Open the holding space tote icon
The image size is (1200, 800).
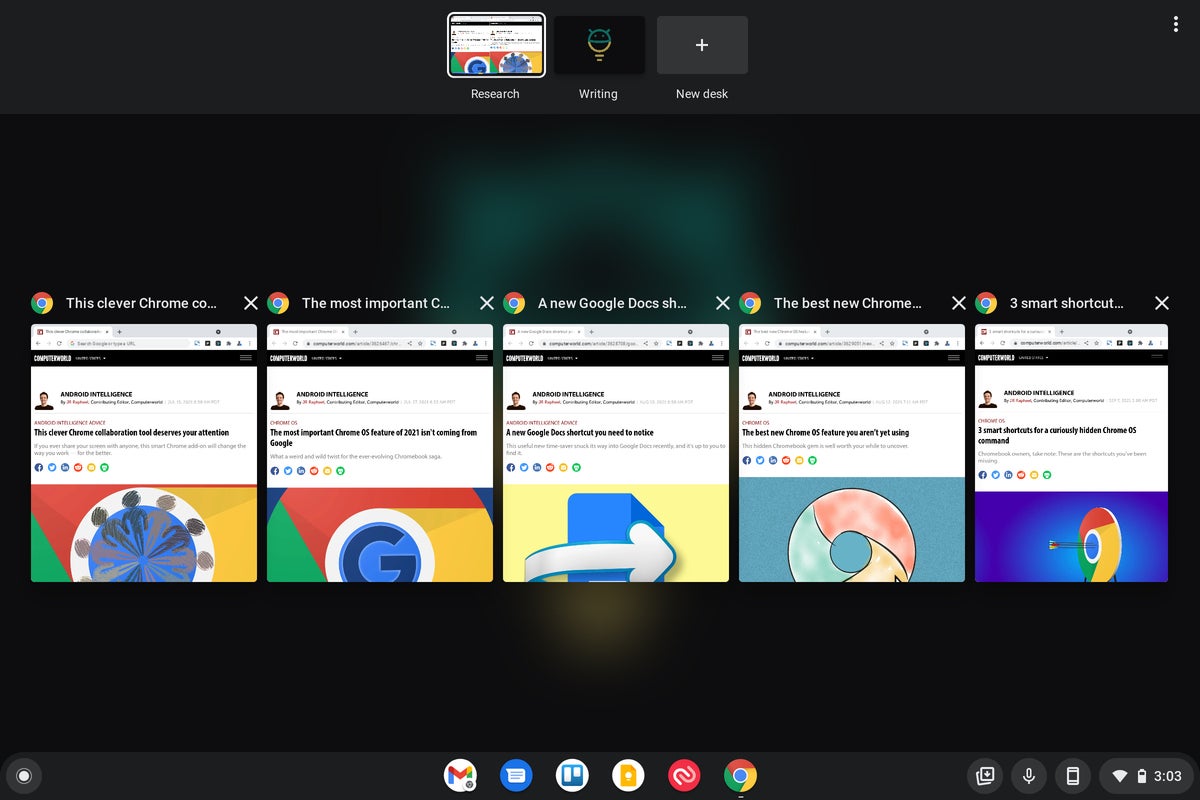985,776
